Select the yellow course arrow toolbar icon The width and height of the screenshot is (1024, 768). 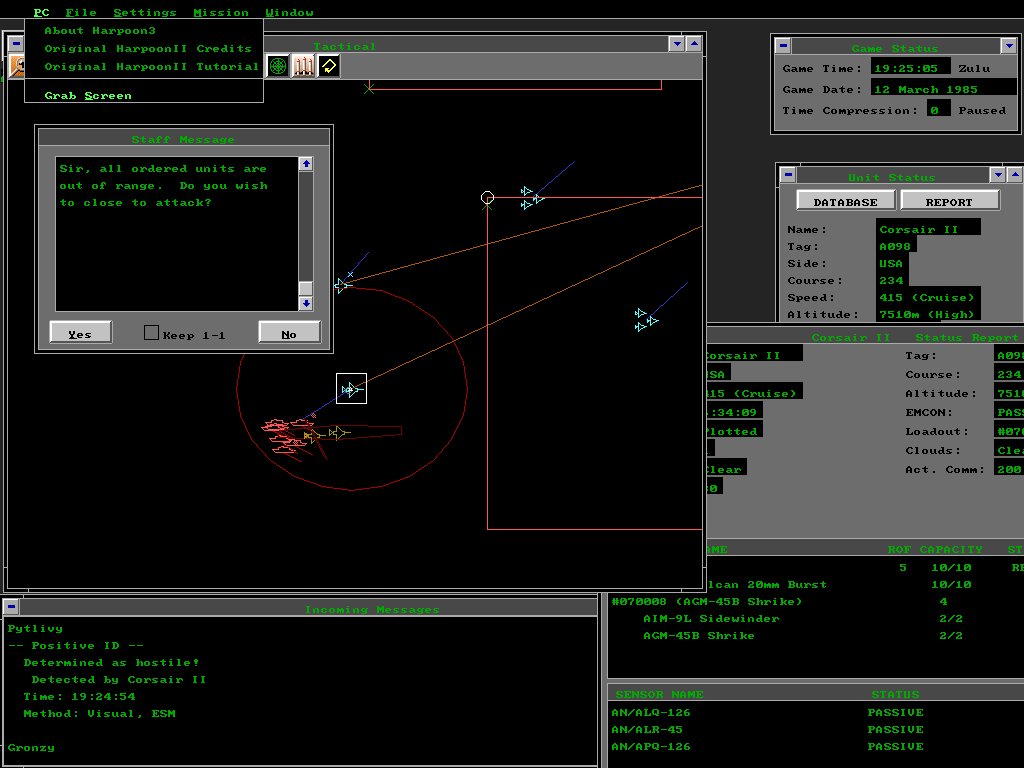click(x=328, y=66)
